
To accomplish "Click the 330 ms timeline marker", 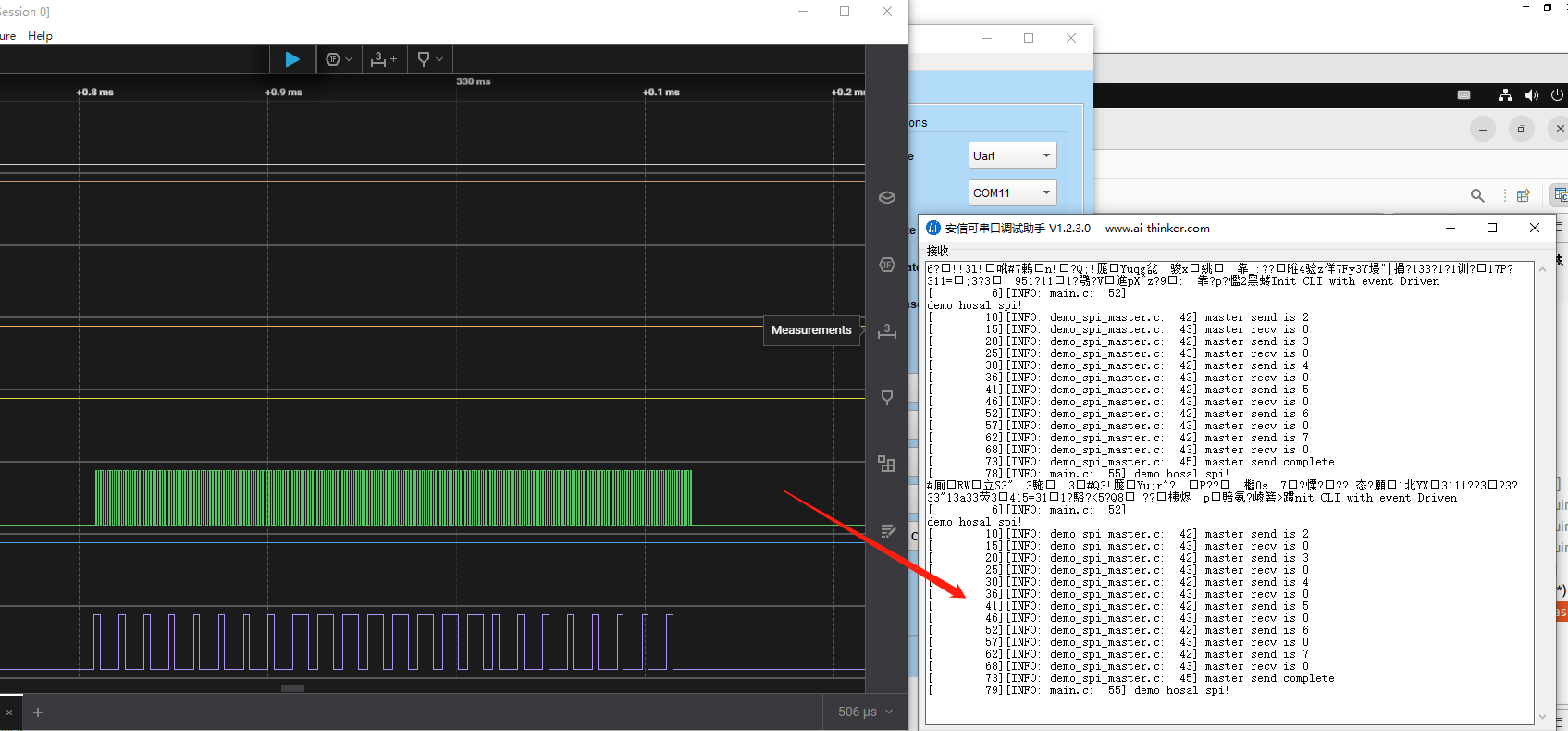I will 474,81.
